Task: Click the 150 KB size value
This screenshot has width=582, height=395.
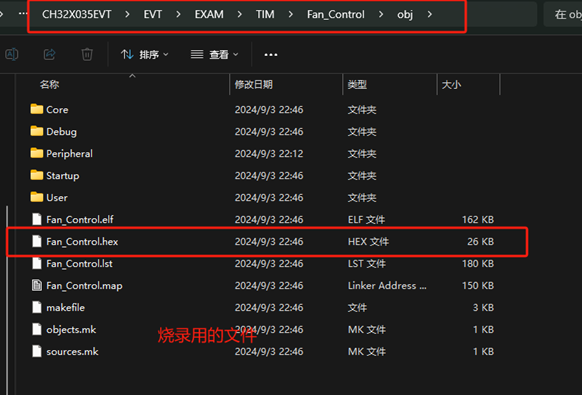Action: point(478,285)
